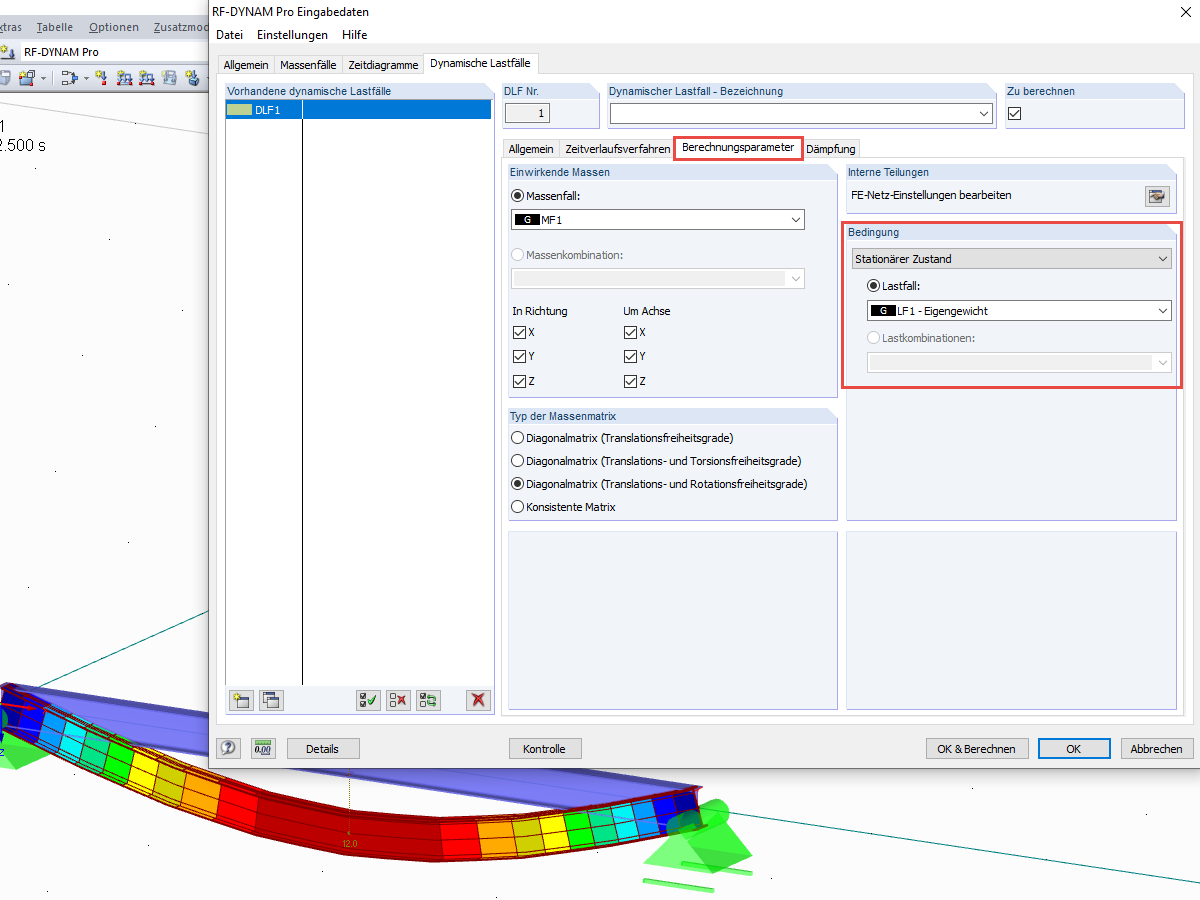1200x900 pixels.
Task: Click RF-DYNAM Pro module field in main window
Action: 113,51
